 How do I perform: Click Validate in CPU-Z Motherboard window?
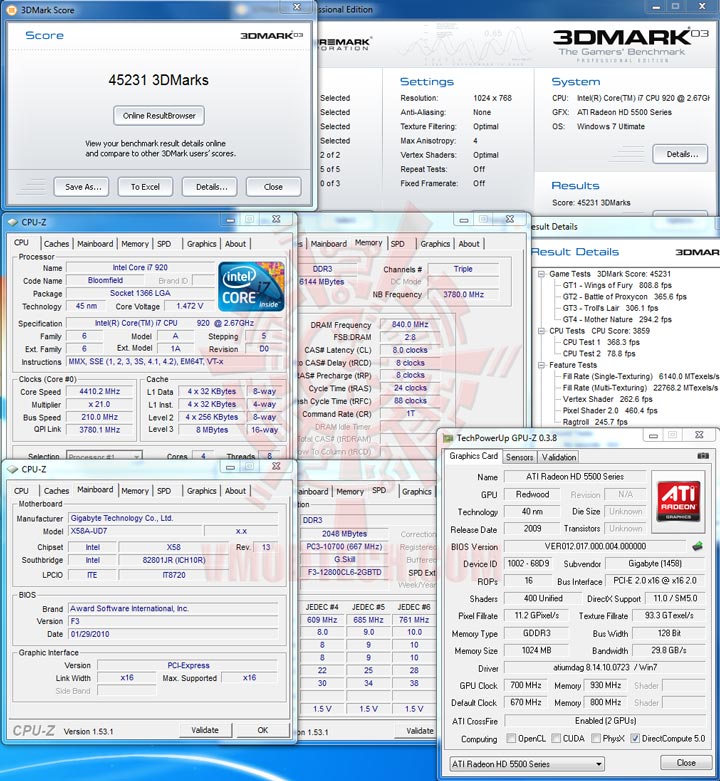(x=205, y=730)
